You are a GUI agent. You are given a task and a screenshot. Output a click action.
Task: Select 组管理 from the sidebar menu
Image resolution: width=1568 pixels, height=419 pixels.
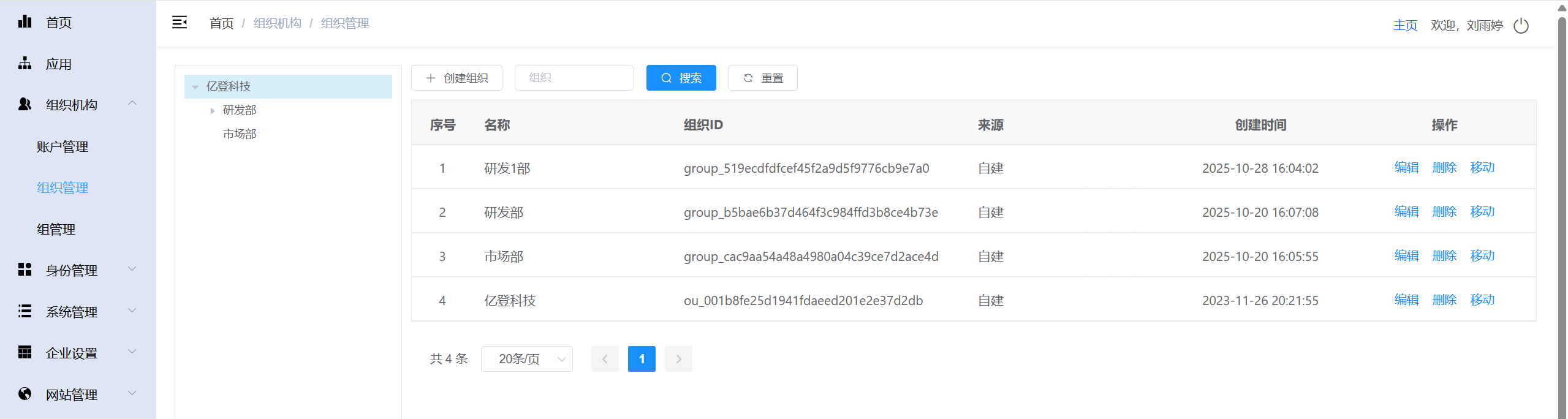(x=56, y=230)
